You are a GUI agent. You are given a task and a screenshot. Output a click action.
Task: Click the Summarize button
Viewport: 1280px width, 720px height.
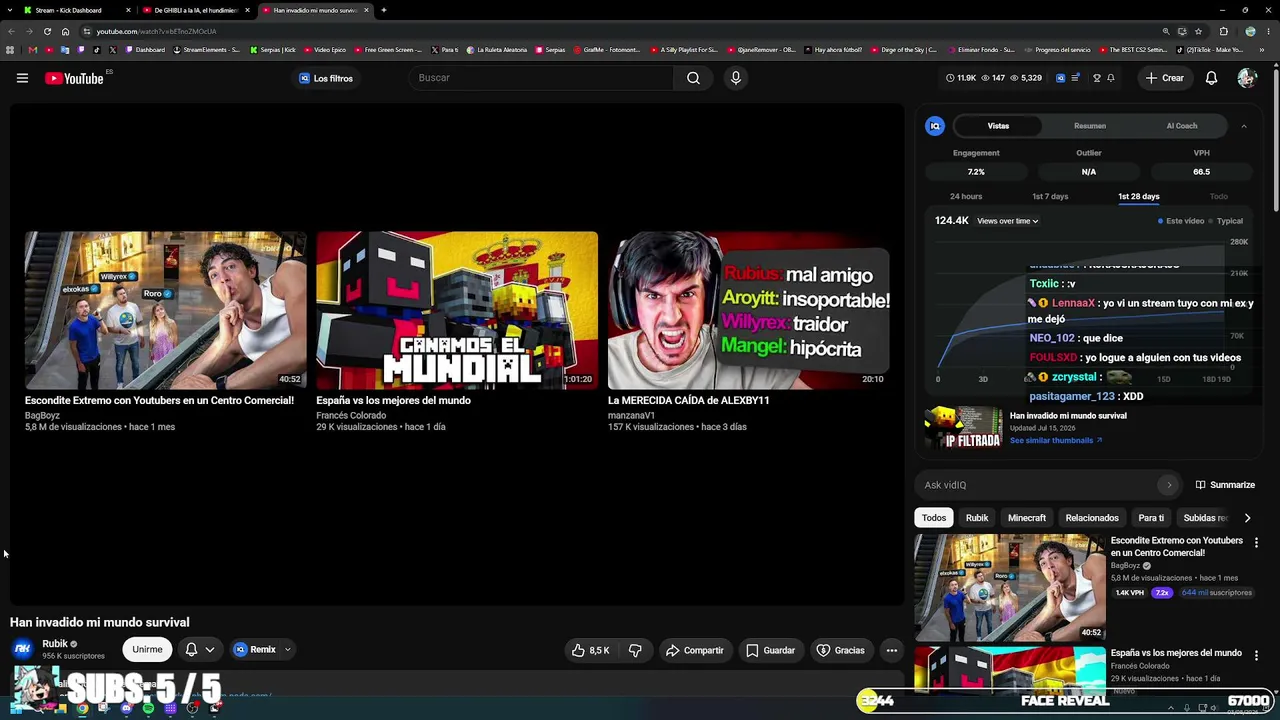tap(1225, 485)
